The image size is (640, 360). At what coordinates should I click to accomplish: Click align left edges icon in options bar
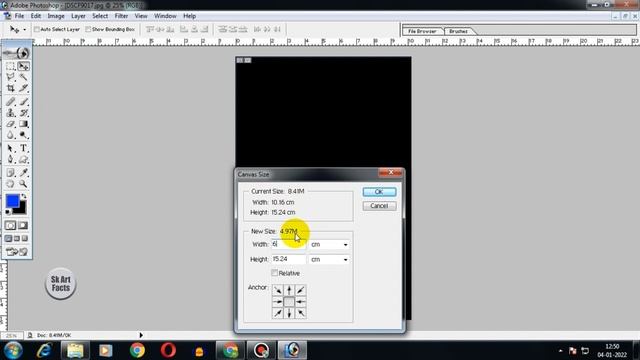pos(184,29)
